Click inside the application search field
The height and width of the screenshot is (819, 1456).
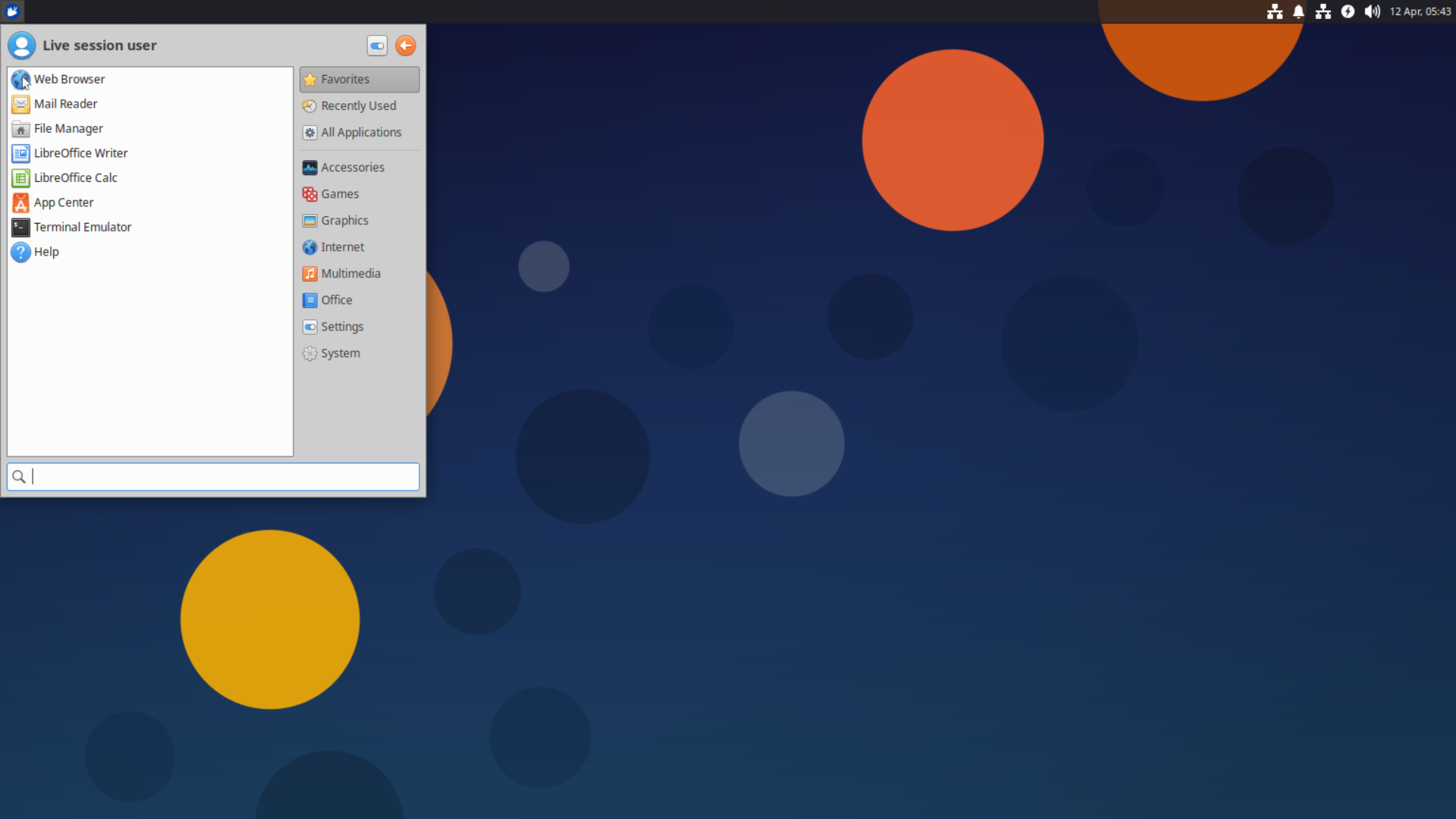(x=212, y=476)
